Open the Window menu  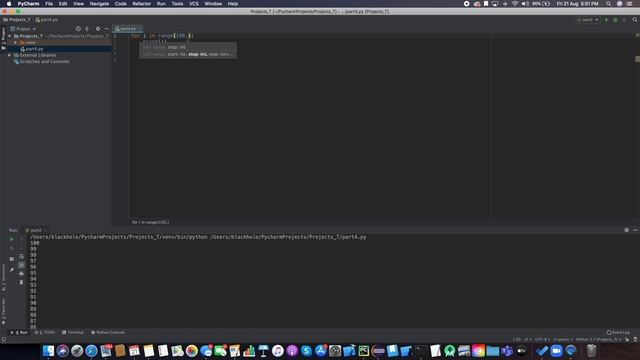[x=213, y=4]
